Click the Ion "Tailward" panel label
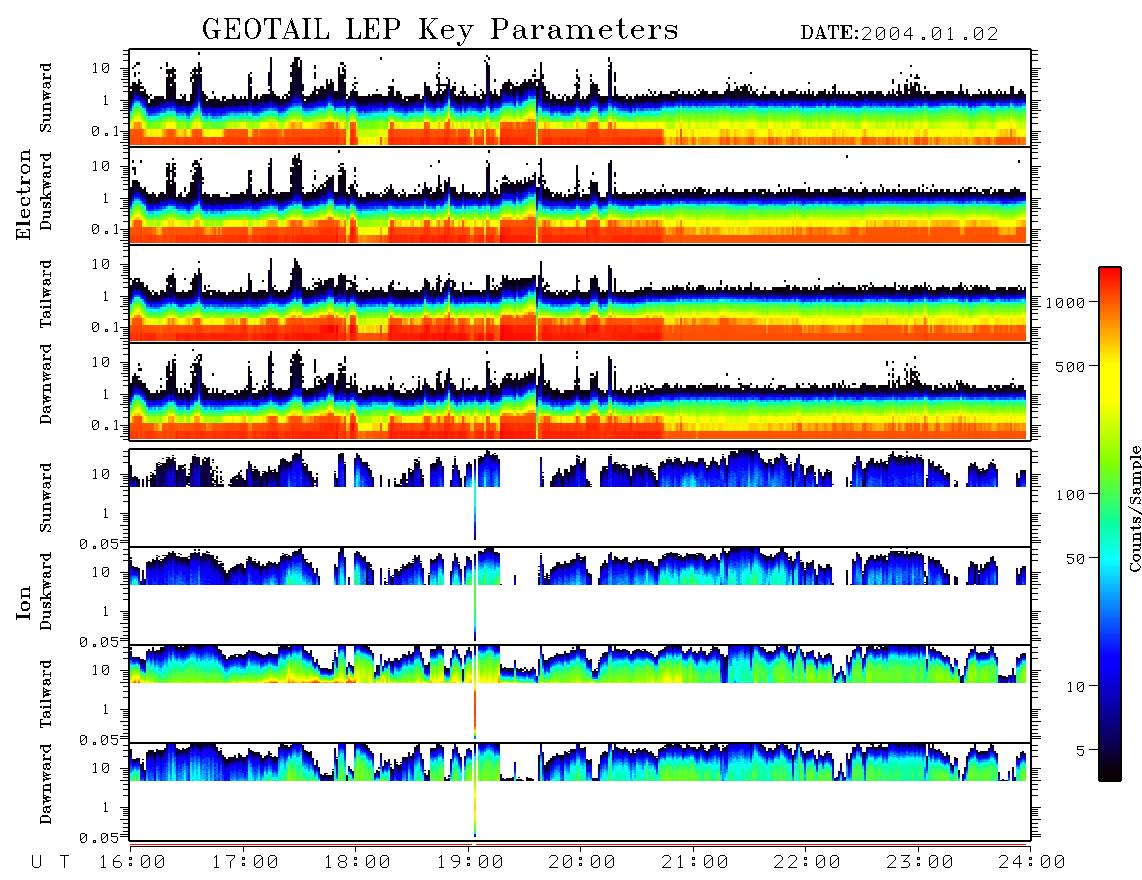Screen dimensions: 1142x880 point(46,694)
